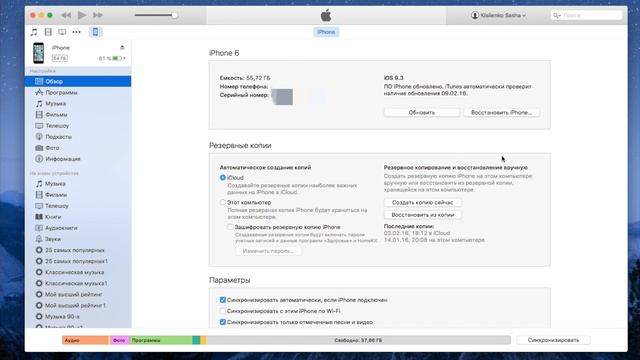The width and height of the screenshot is (640, 360).
Task: Select the iPhone device icon in the toolbar
Action: click(x=95, y=32)
